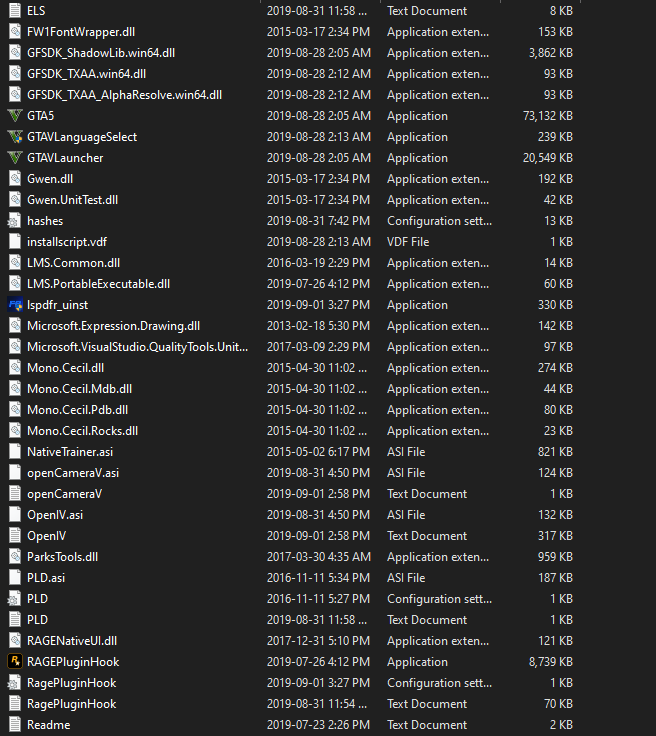Click the Mono.Cecil.dll file icon

point(15,368)
